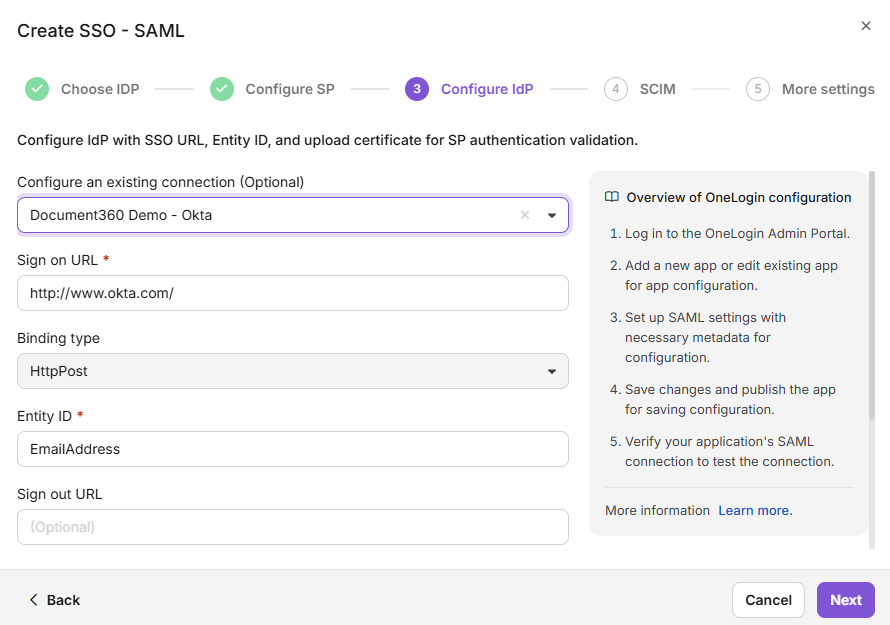
Task: Select the Configure IdP step label
Action: [487, 89]
